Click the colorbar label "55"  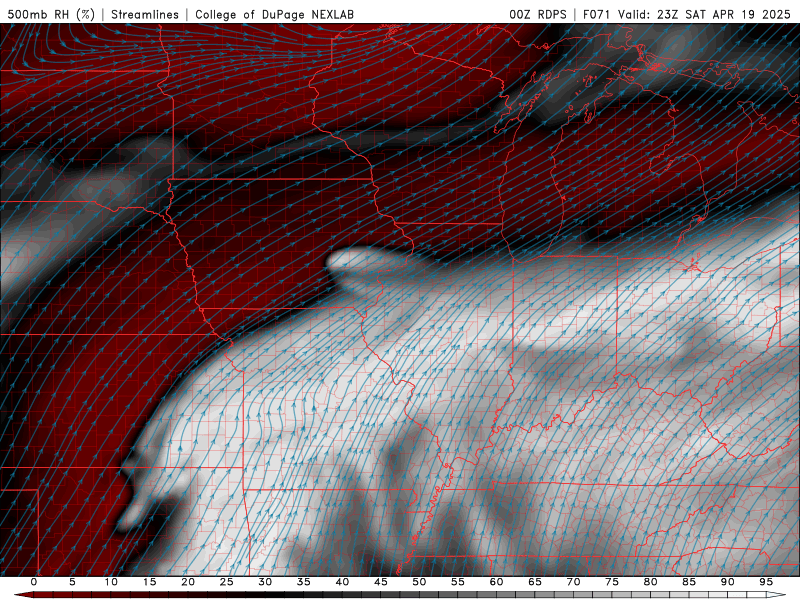coord(458,582)
